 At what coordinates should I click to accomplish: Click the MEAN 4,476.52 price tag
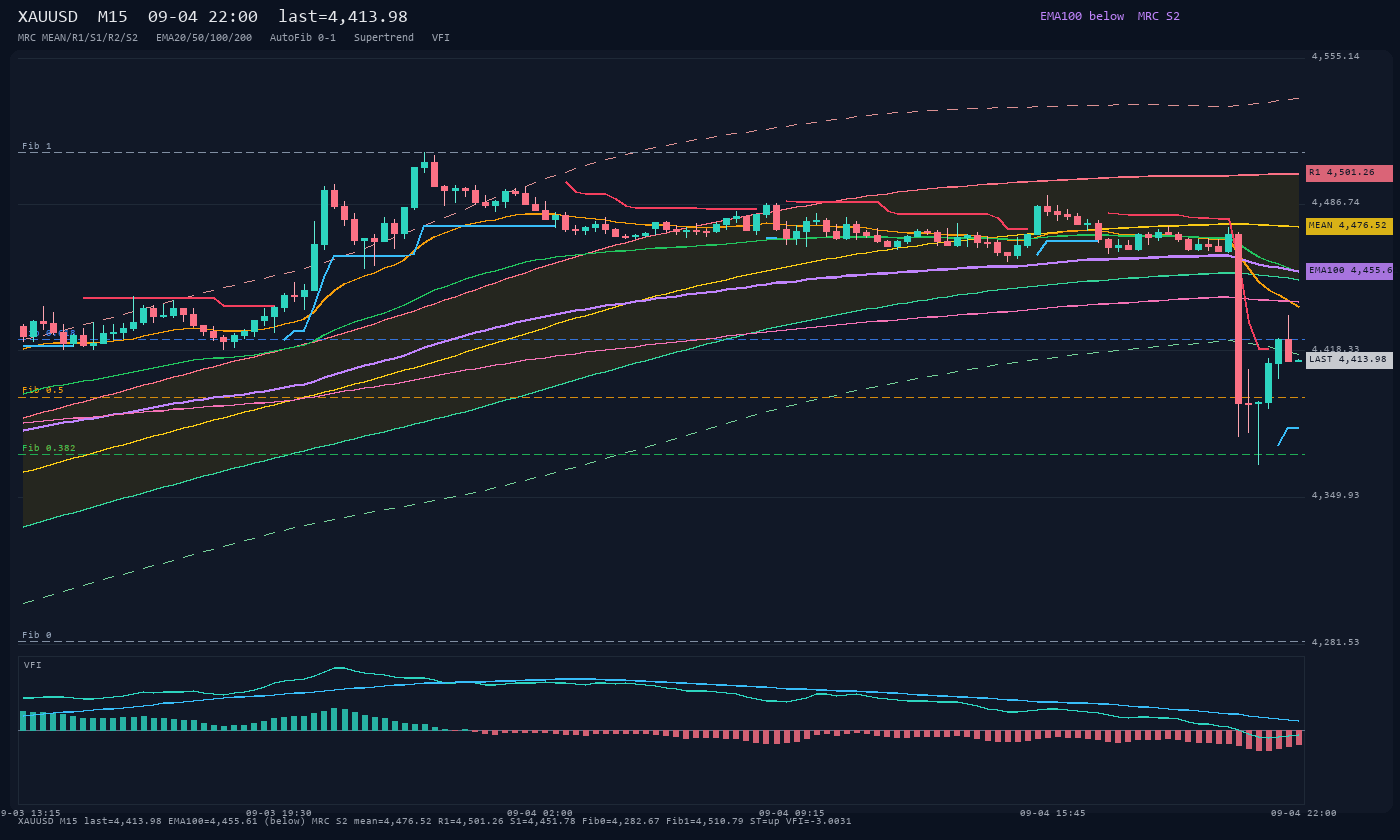tap(1349, 226)
